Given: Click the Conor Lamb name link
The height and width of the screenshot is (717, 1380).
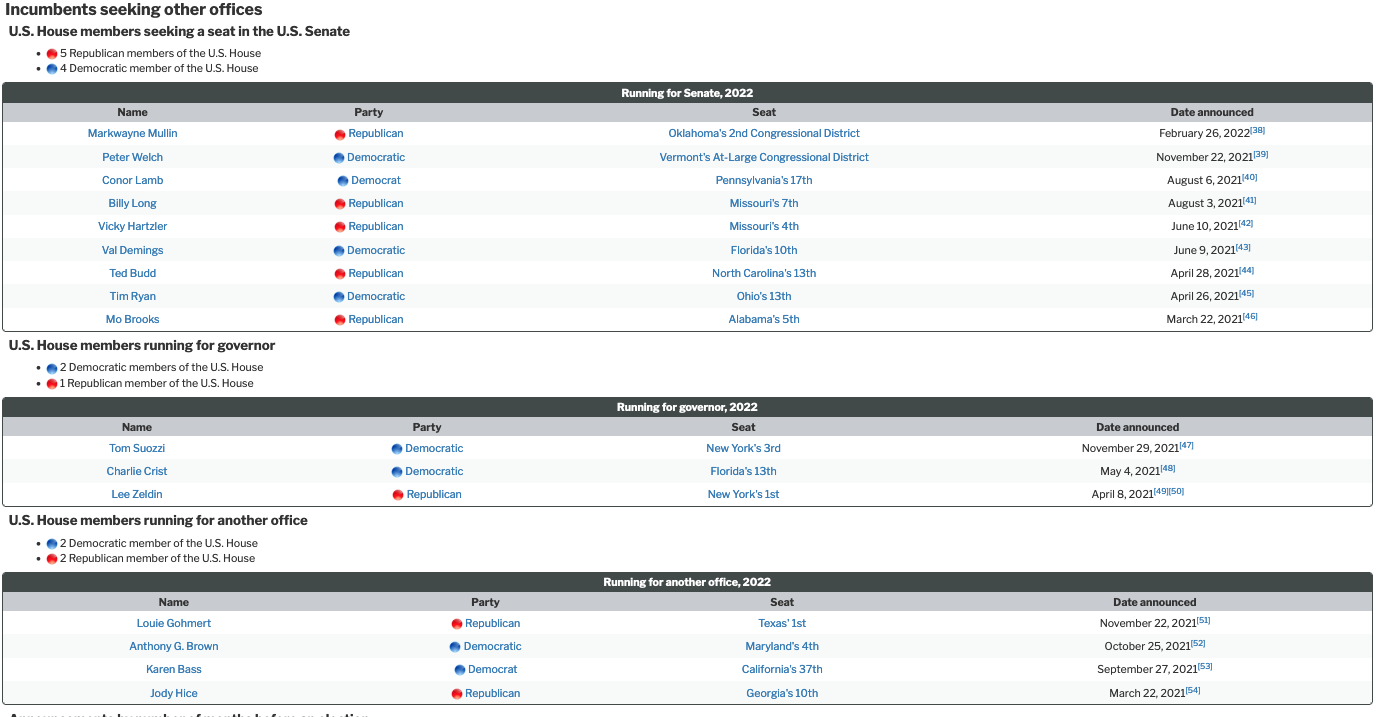Looking at the screenshot, I should point(132,180).
